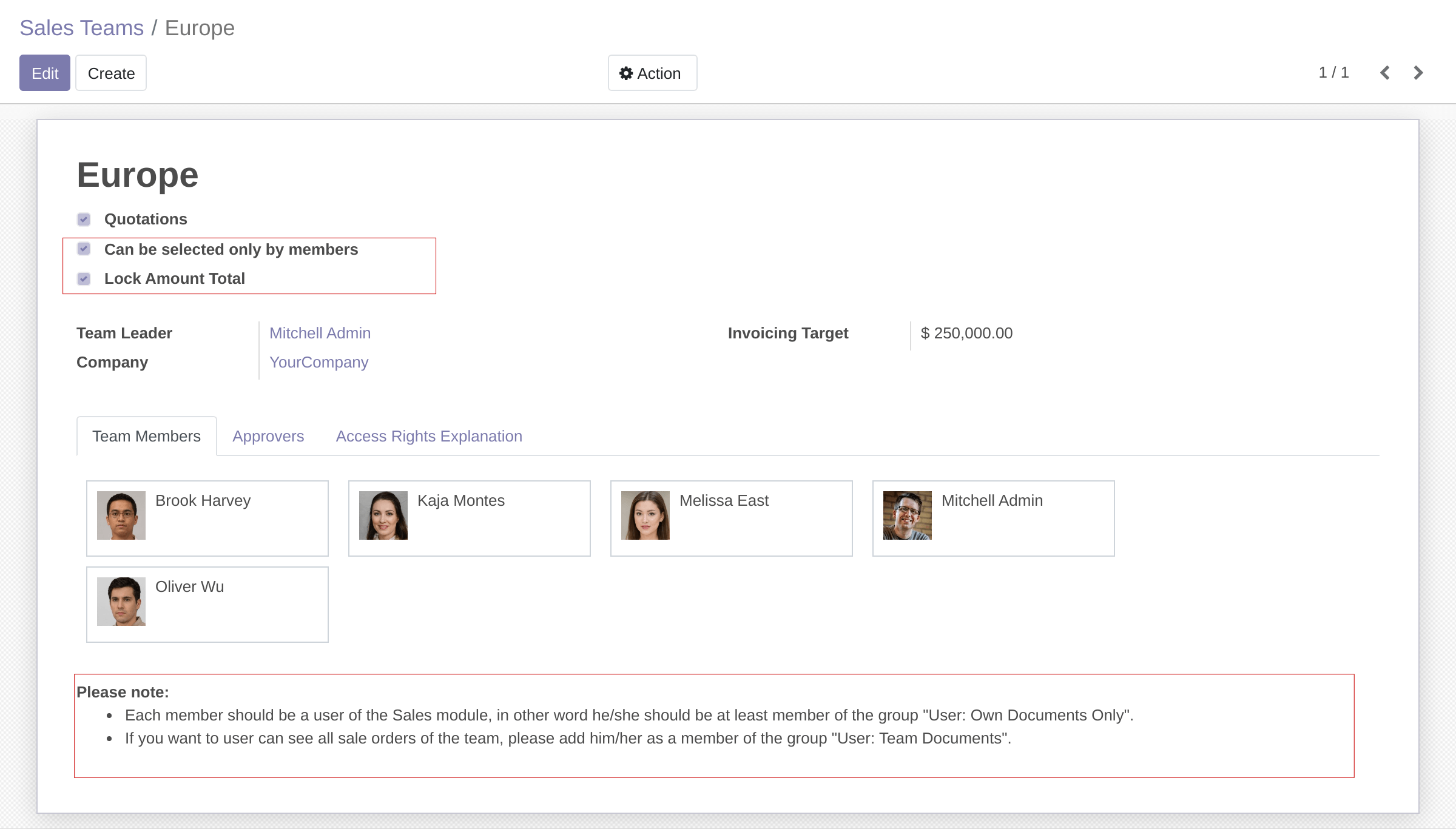
Task: Open Mitchell Admin team leader link
Action: click(320, 334)
